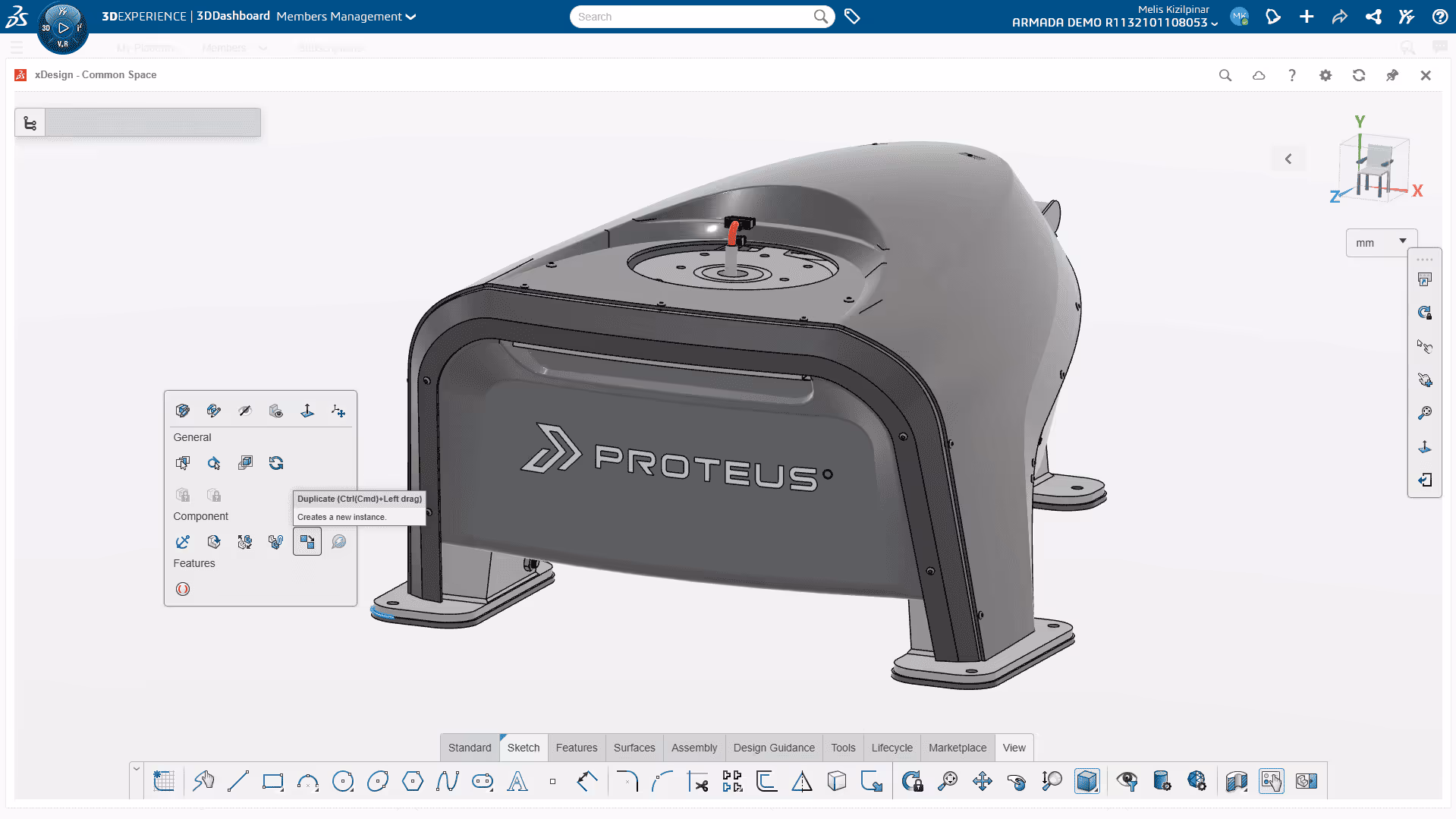Switch to the Standard tab
Screen dimensions: 1456x819
470,748
